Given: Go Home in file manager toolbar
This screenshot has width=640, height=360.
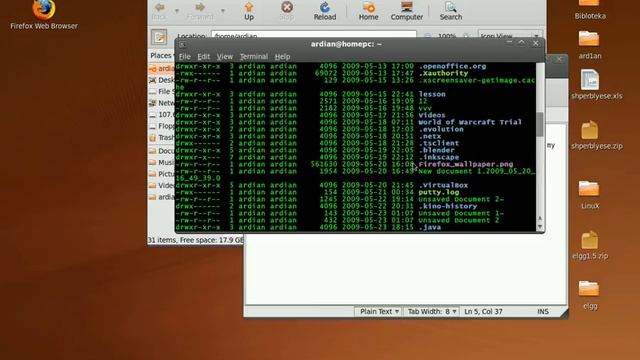Looking at the screenshot, I should click(368, 11).
